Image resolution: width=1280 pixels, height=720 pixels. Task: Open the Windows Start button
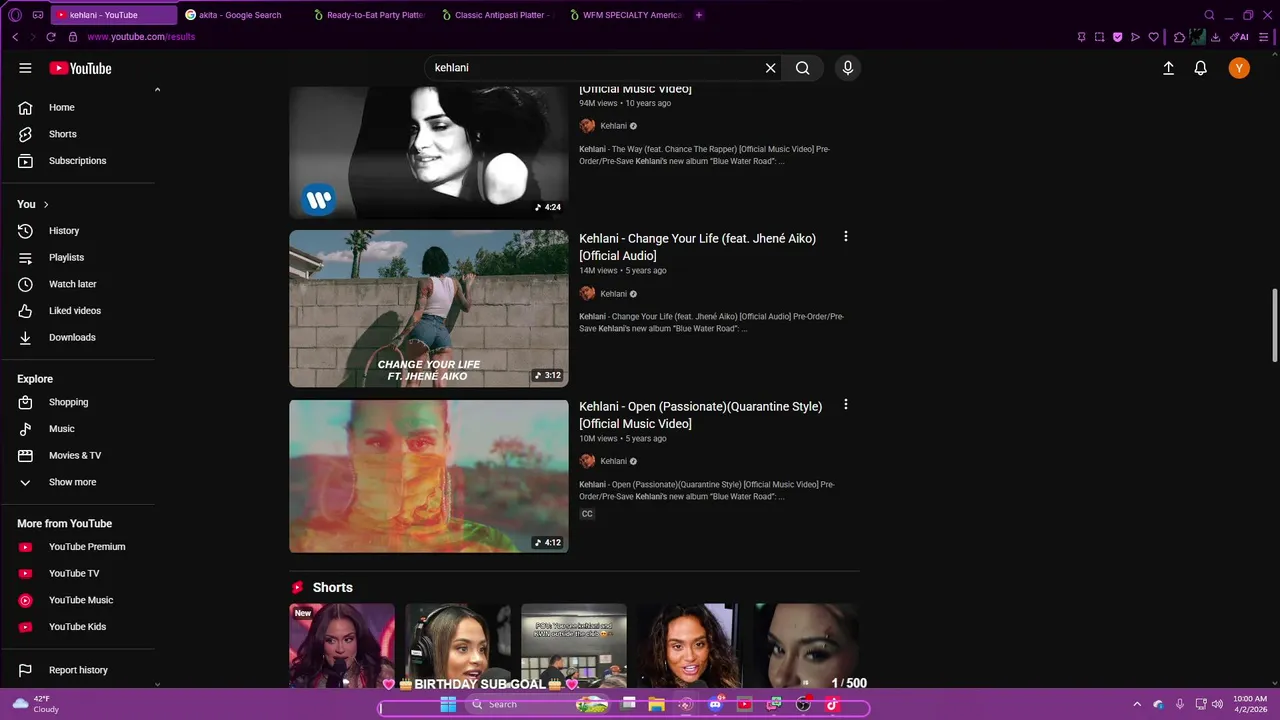[x=448, y=704]
